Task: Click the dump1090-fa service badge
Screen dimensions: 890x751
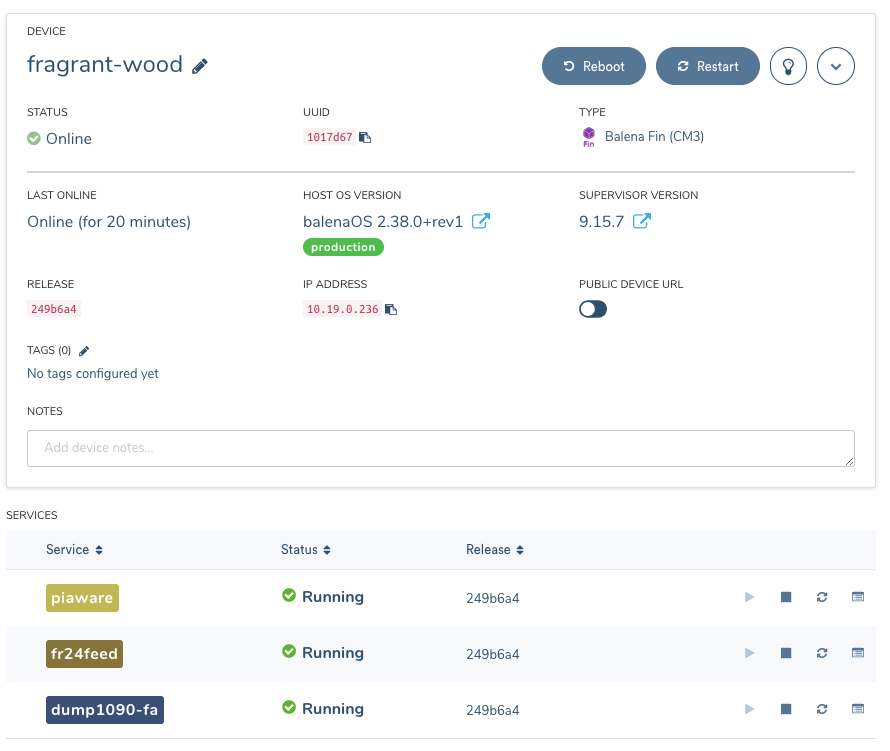Action: pos(105,710)
